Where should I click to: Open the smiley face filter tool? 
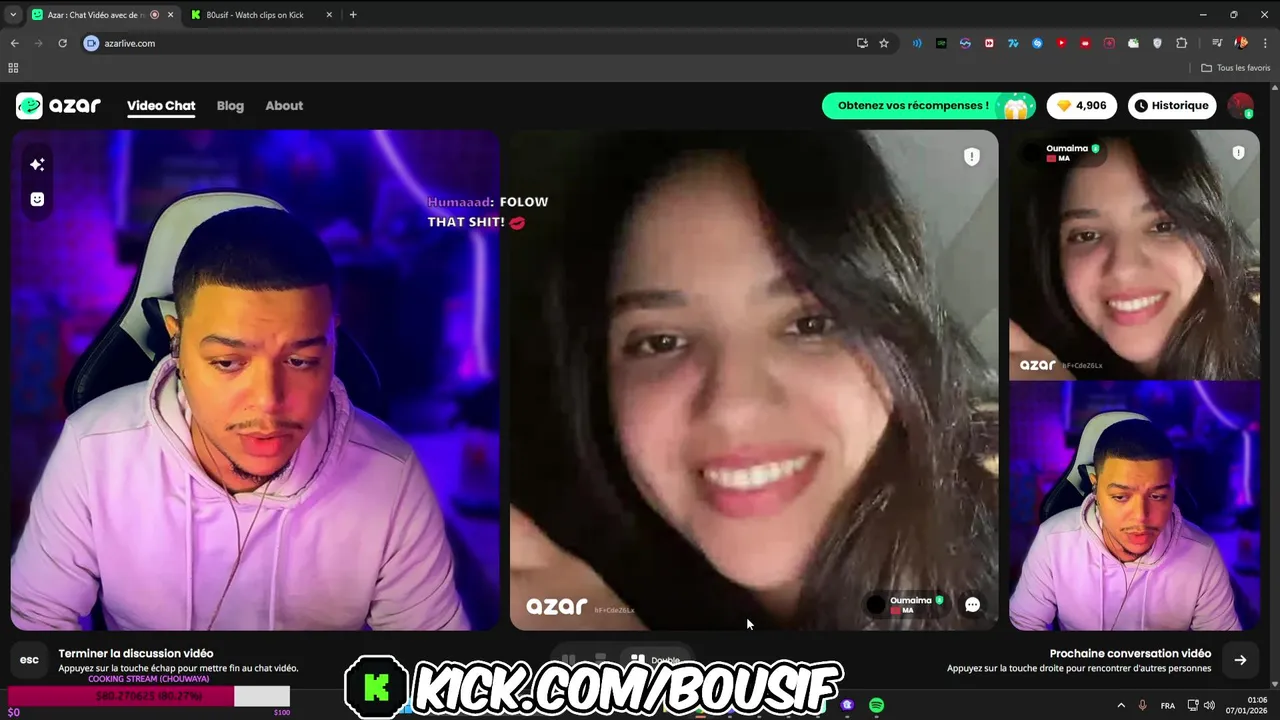[37, 199]
